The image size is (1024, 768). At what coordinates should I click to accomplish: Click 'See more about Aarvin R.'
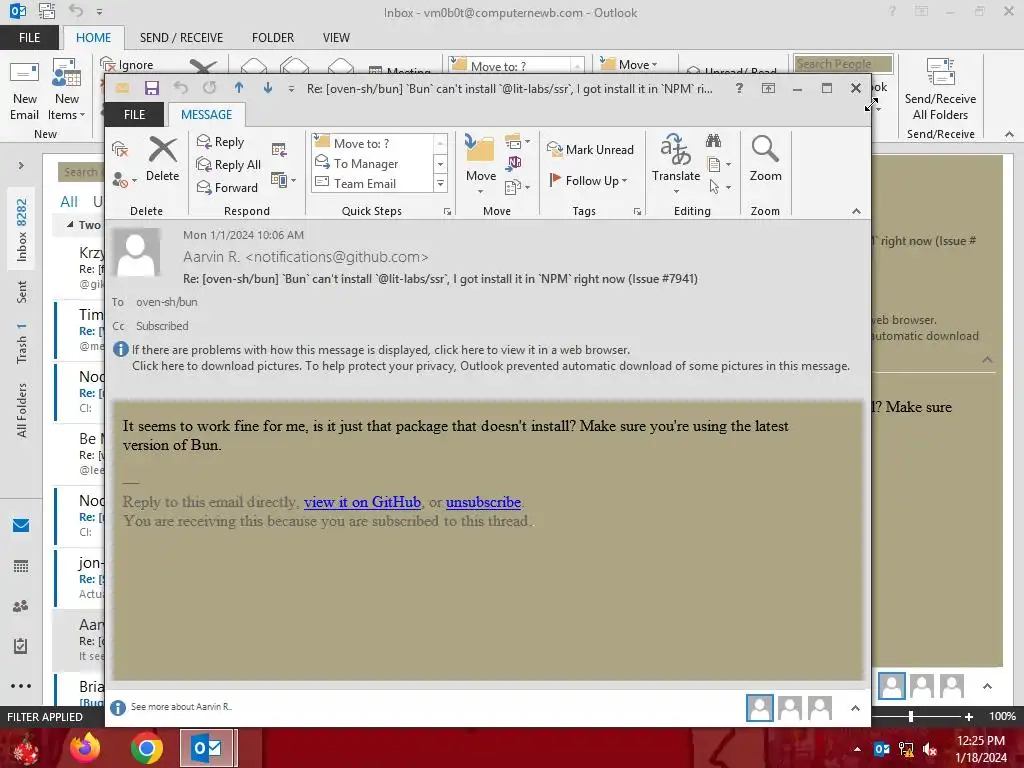[x=181, y=707]
